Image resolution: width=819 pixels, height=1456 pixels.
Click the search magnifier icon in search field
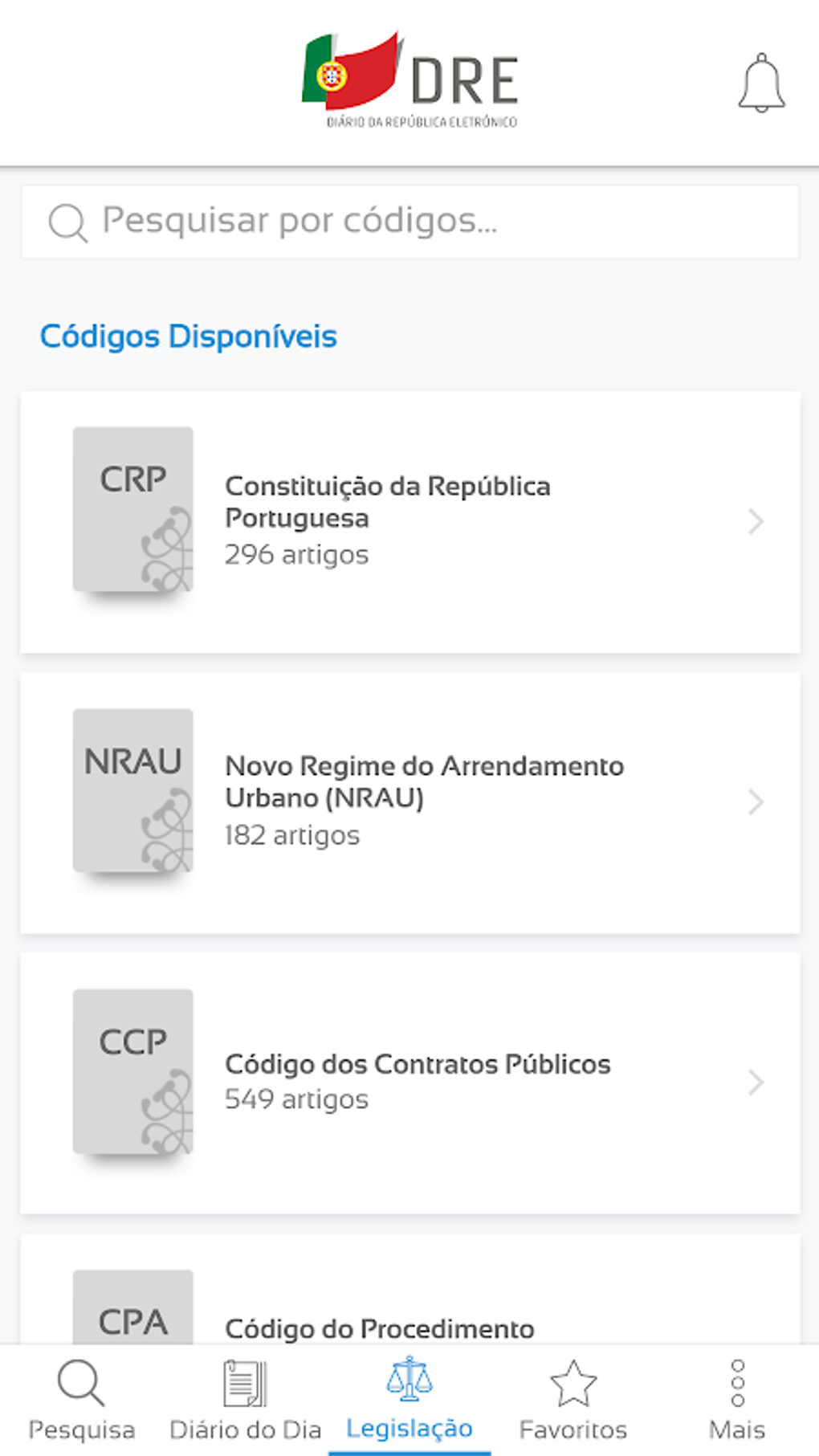pyautogui.click(x=67, y=222)
